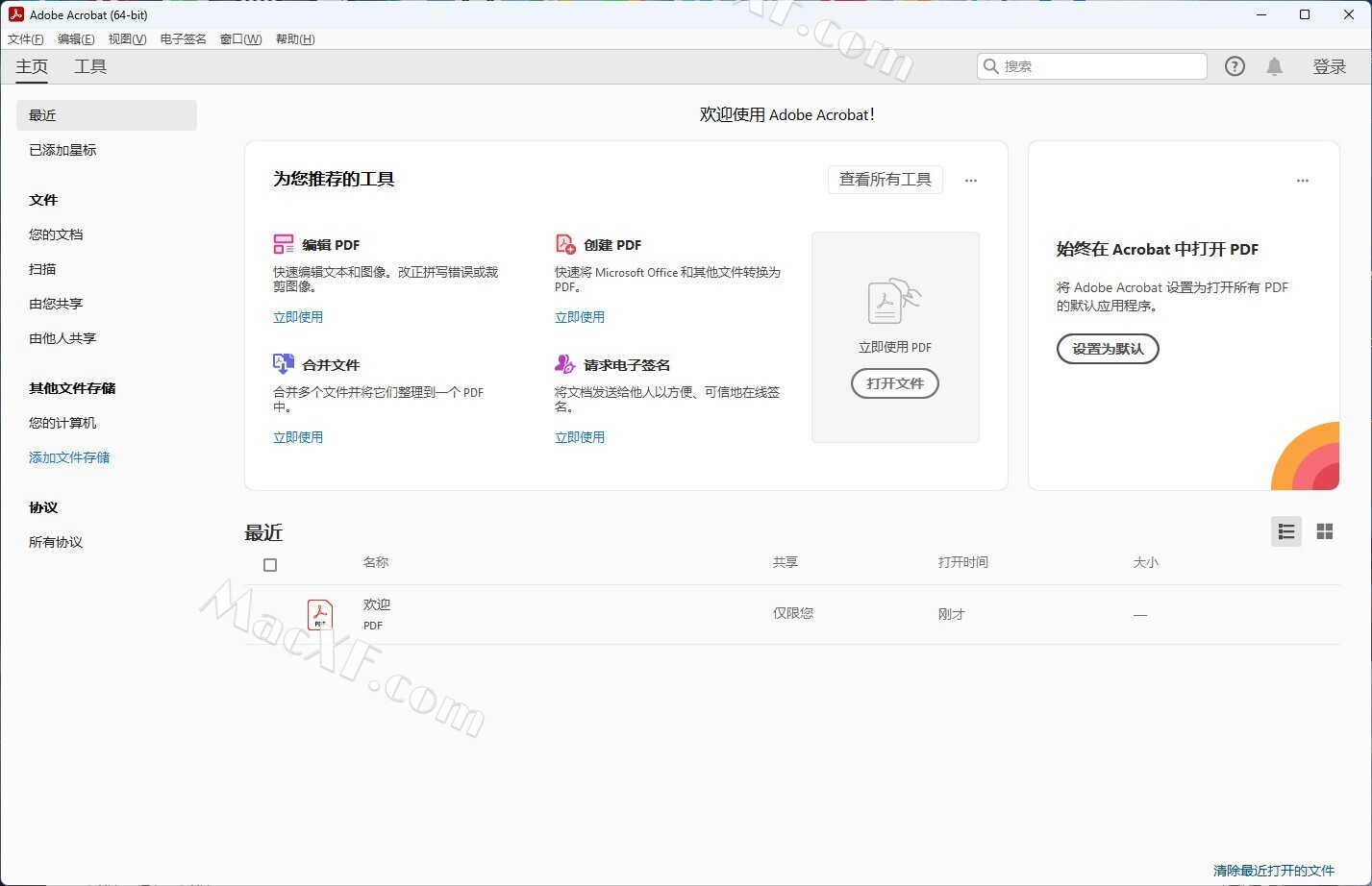
Task: Open the notifications bell icon
Action: (1274, 66)
